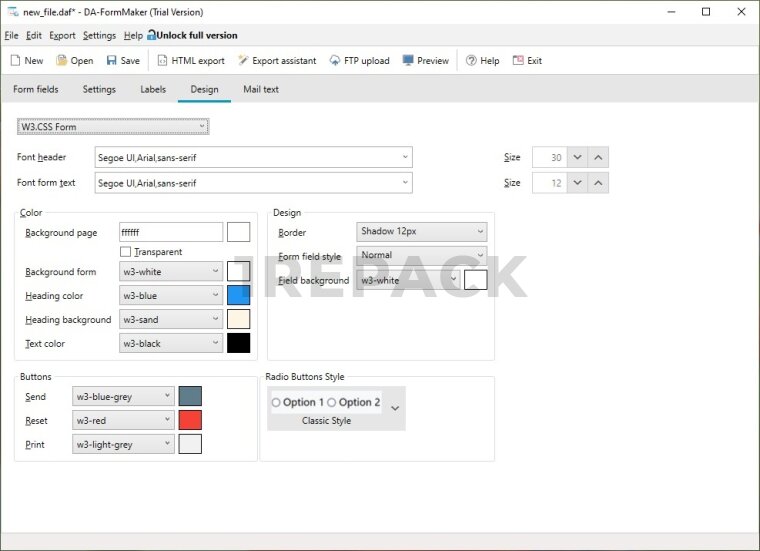Viewport: 760px width, 551px height.
Task: Click the Background page color text field
Action: tap(170, 232)
